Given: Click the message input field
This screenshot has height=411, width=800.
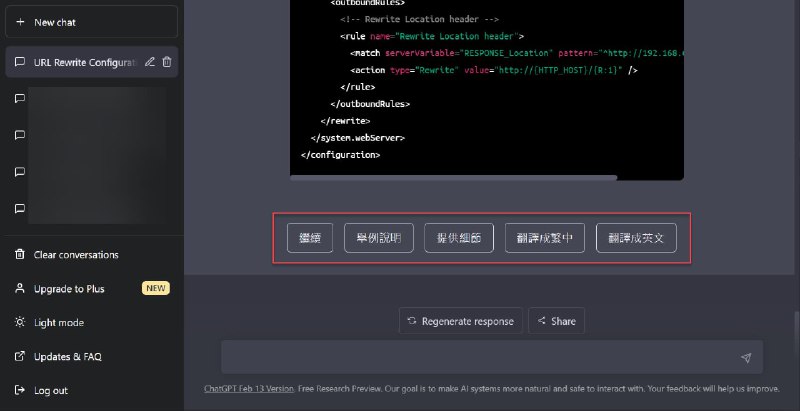Looking at the screenshot, I should click(480, 357).
